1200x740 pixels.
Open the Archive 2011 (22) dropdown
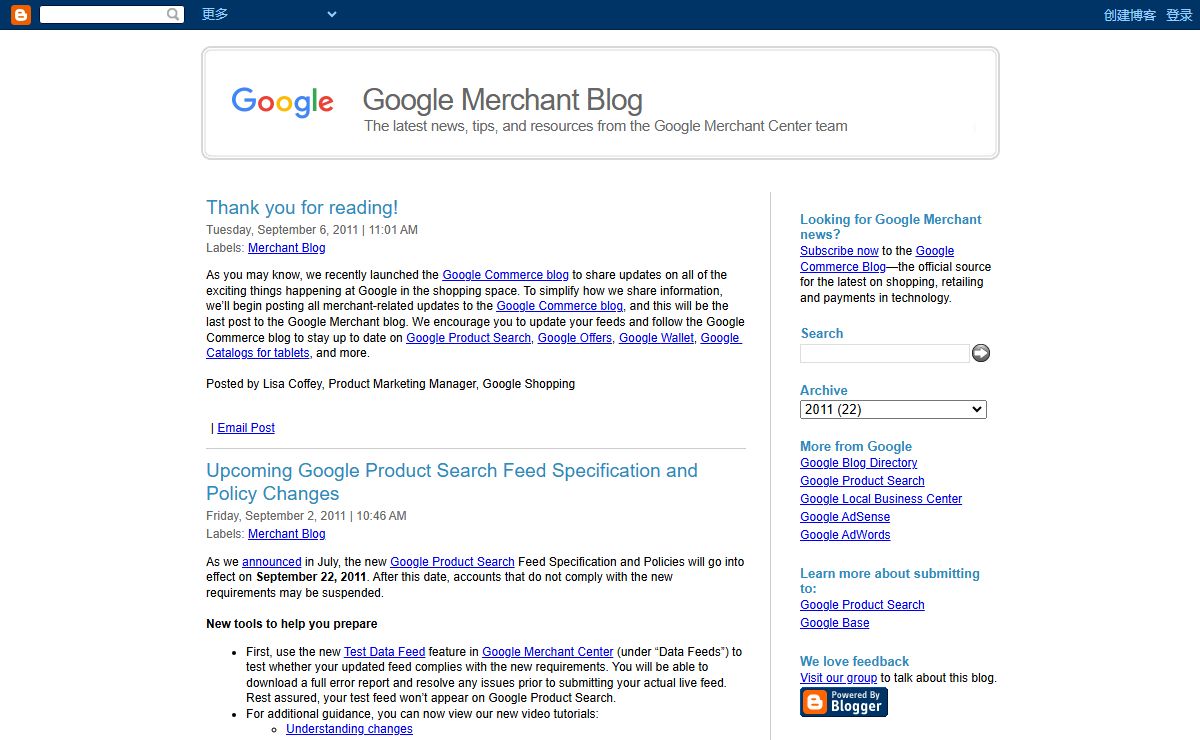(x=893, y=409)
